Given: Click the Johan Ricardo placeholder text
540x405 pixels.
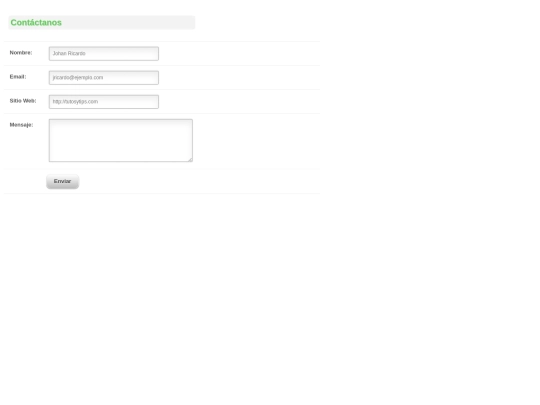Looking at the screenshot, I should coord(69,54).
